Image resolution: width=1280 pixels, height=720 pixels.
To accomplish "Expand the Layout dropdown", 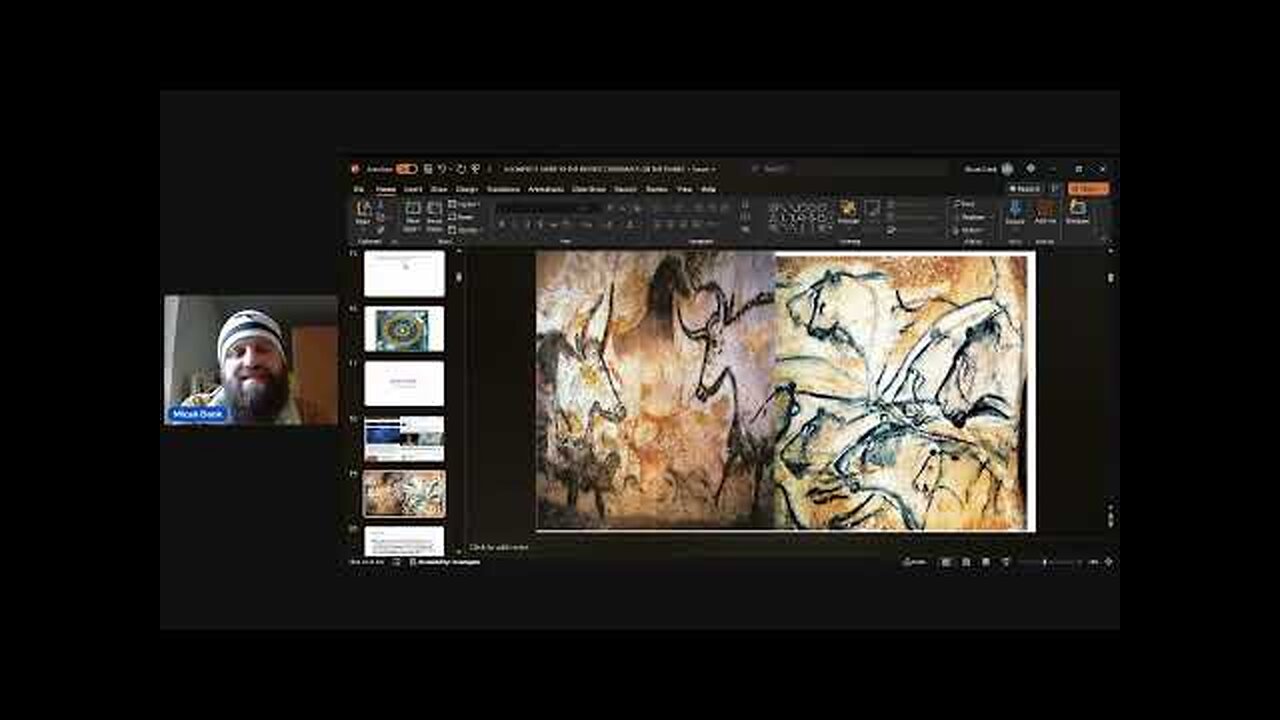I will click(464, 204).
